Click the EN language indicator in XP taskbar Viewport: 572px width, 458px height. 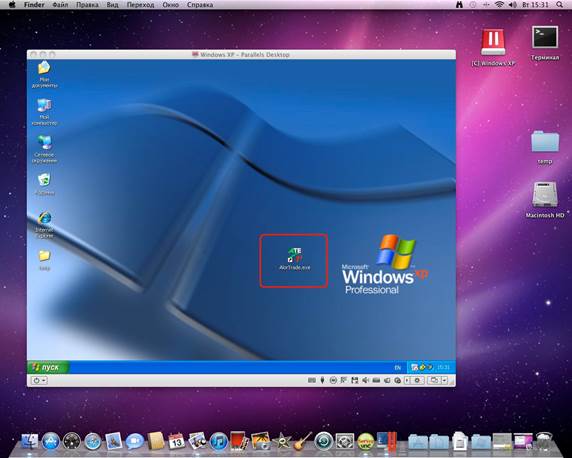pos(398,367)
